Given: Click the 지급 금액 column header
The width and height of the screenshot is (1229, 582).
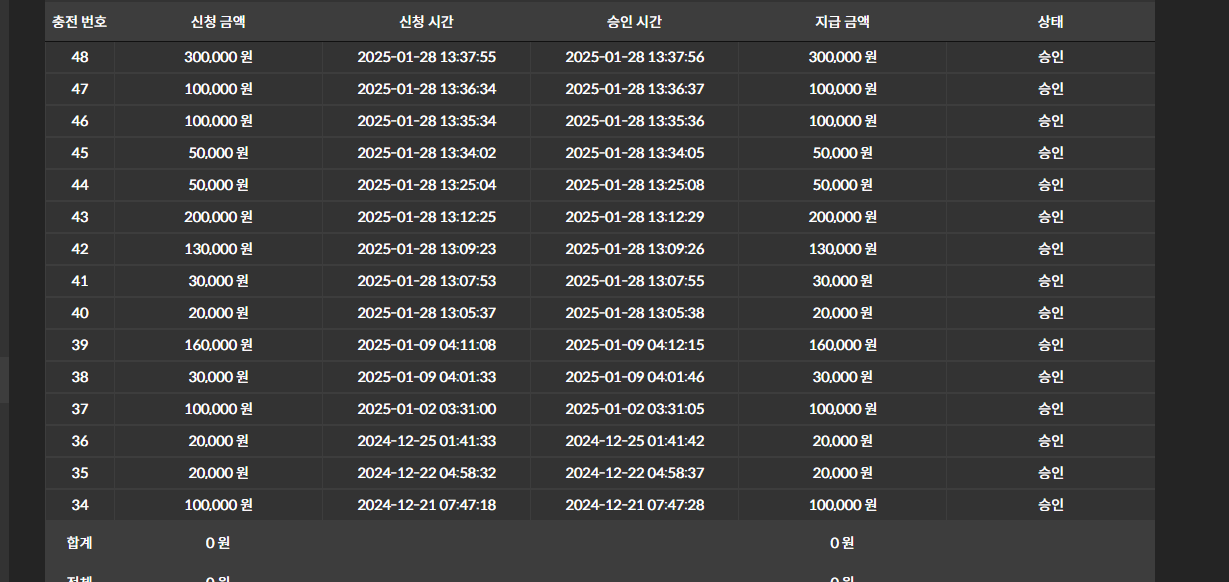Looking at the screenshot, I should pyautogui.click(x=842, y=22).
